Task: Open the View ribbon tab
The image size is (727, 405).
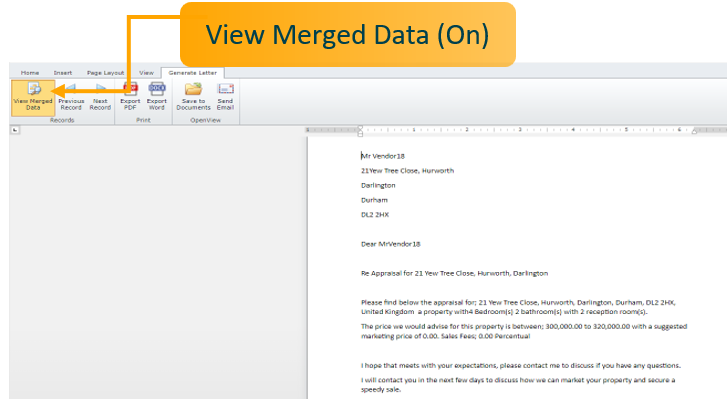Action: click(146, 72)
